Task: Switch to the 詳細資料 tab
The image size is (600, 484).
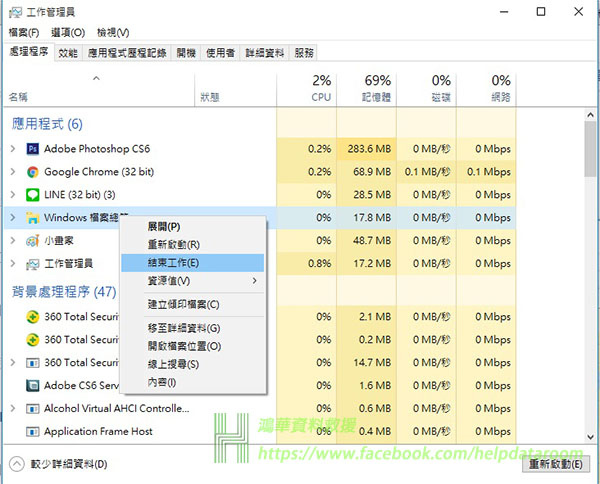Action: (264, 53)
